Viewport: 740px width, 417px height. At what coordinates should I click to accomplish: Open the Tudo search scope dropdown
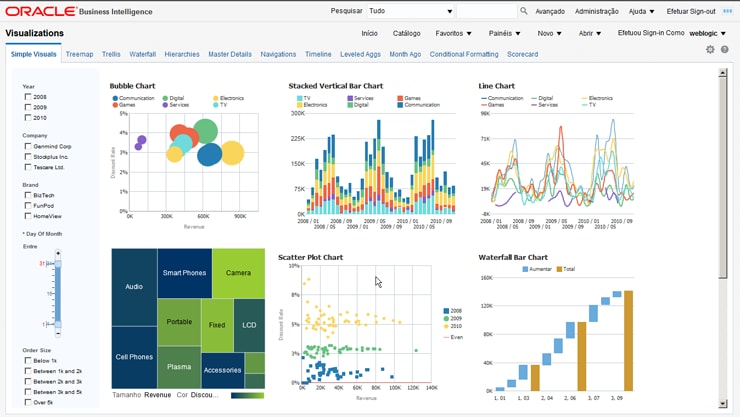point(411,11)
